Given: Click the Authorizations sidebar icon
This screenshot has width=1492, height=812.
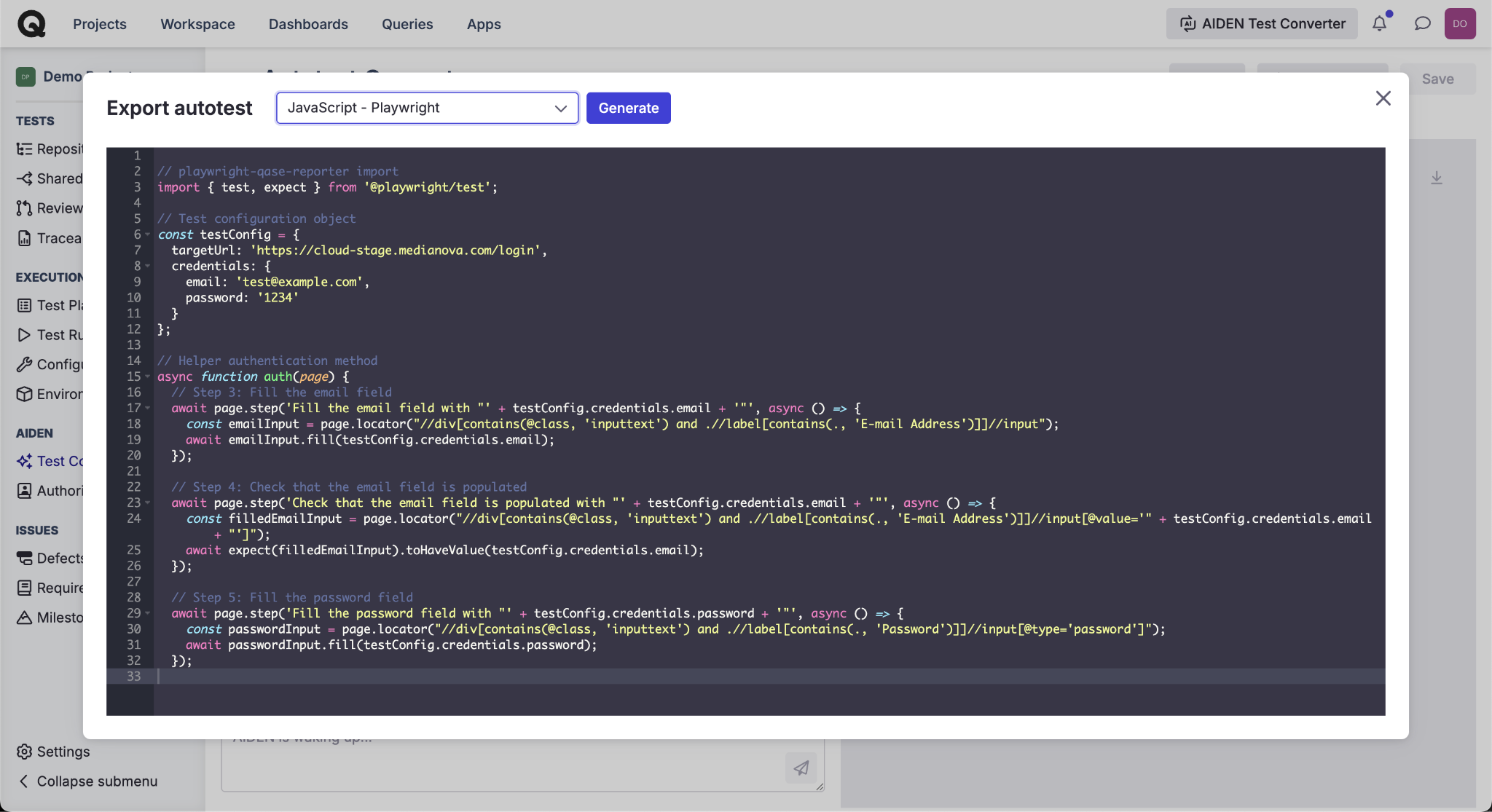Looking at the screenshot, I should point(24,491).
